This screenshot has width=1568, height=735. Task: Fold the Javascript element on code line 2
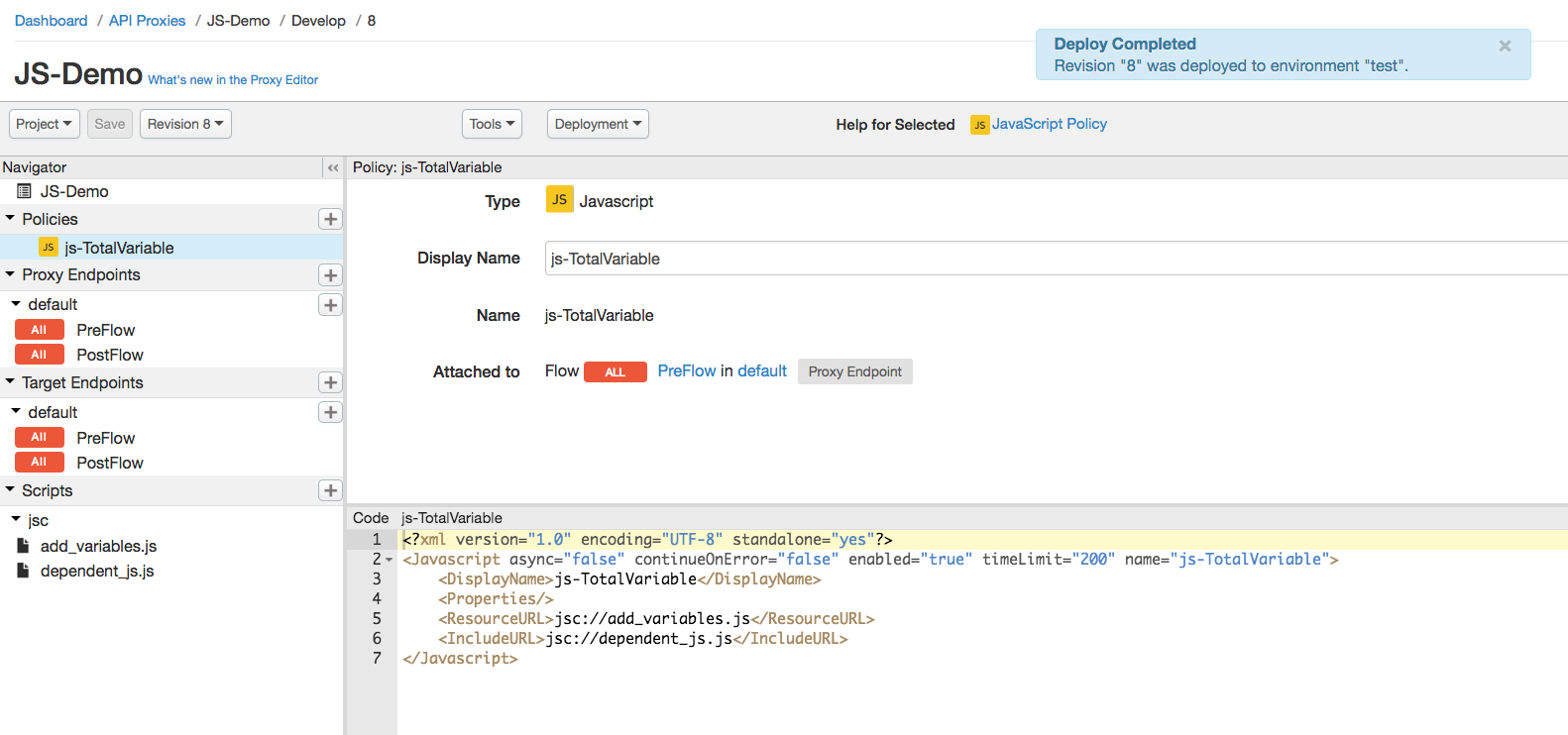click(x=389, y=560)
